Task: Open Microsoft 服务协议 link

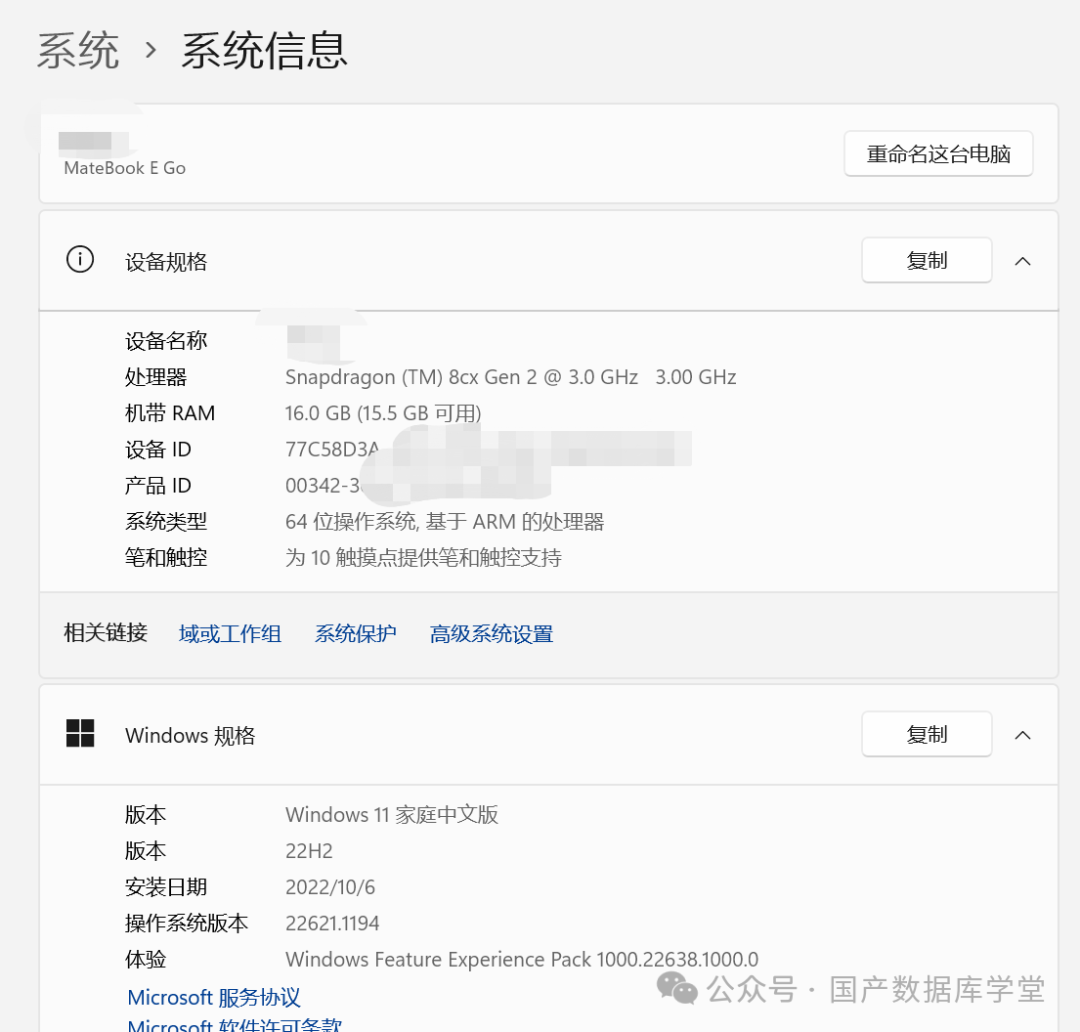Action: point(214,998)
